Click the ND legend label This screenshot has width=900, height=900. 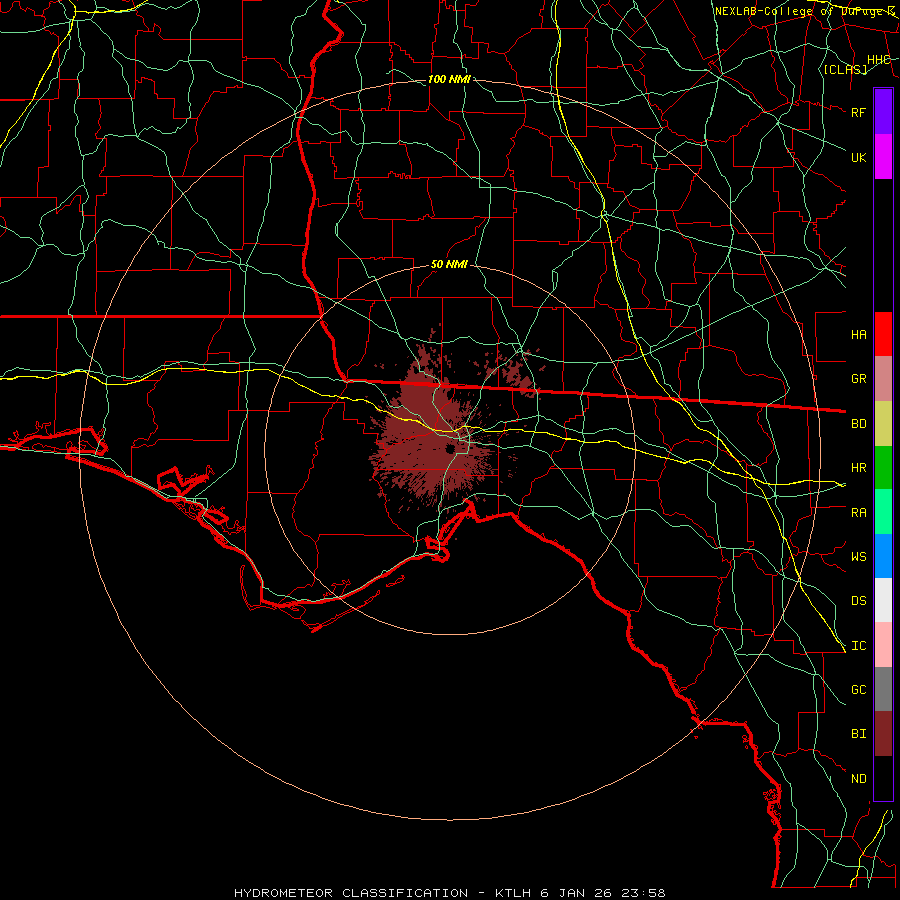point(859,779)
